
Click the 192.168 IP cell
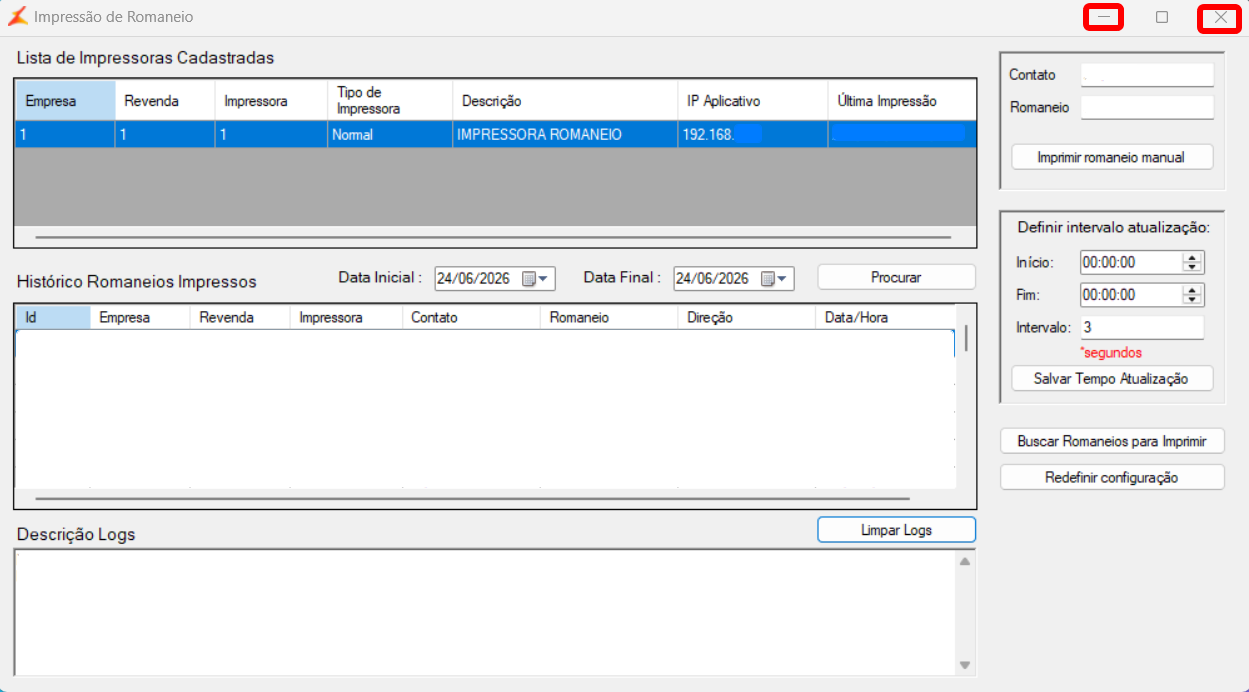[x=753, y=134]
